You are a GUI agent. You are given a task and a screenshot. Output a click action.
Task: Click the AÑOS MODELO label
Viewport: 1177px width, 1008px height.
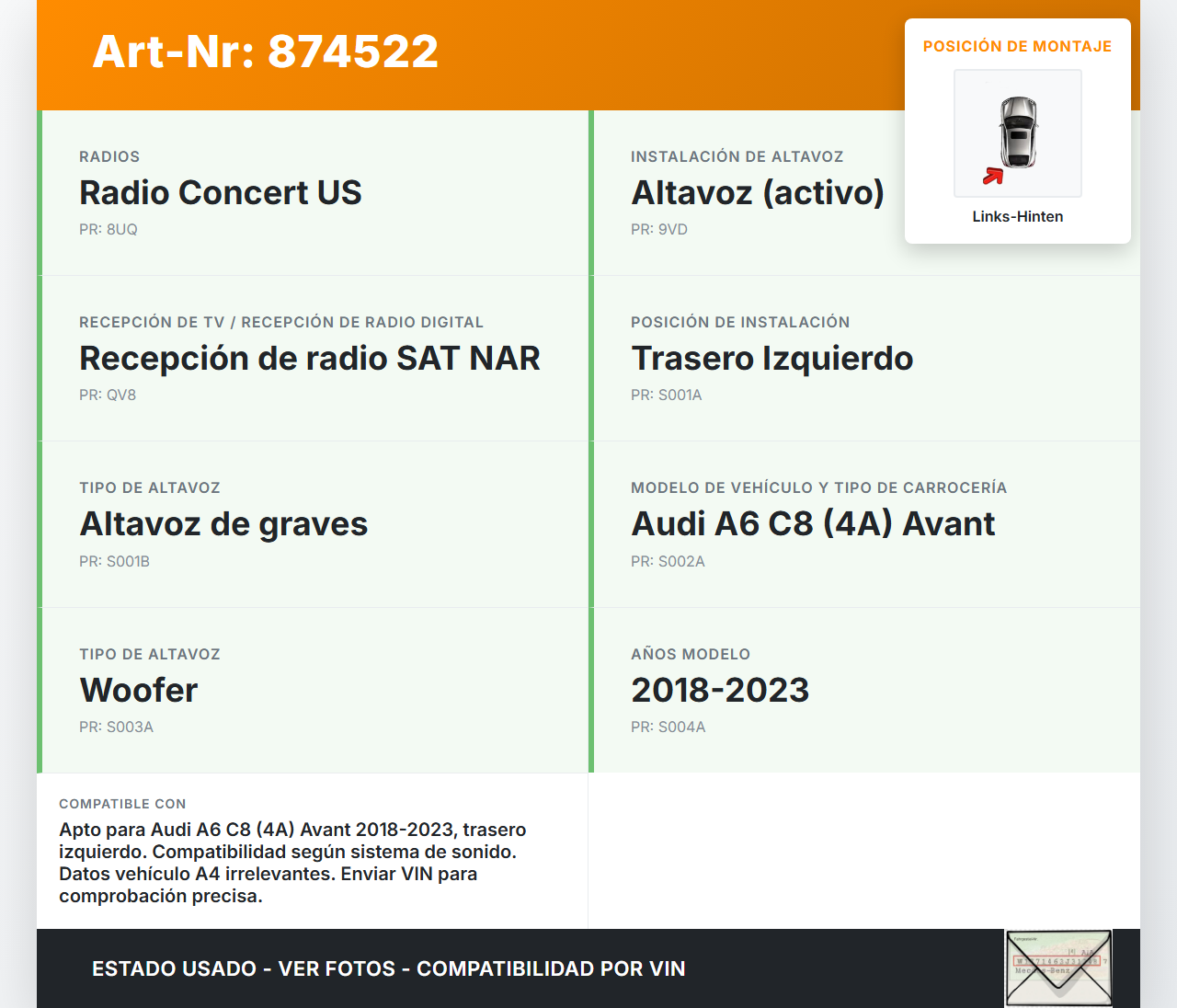click(x=691, y=655)
